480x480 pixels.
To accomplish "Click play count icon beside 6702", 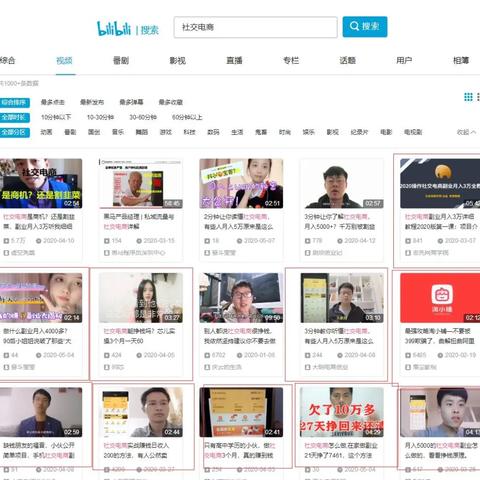I will [207, 355].
